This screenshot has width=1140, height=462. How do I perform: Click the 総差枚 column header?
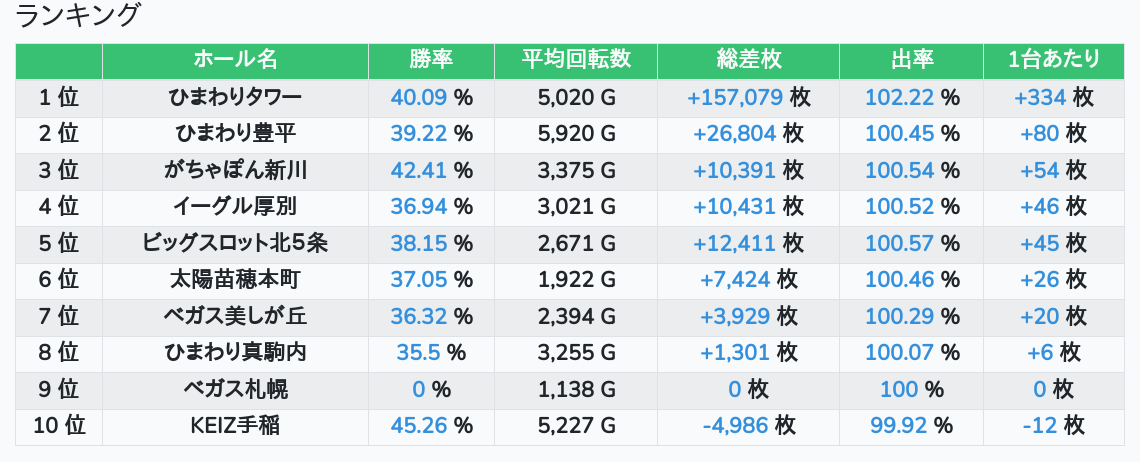[x=748, y=60]
